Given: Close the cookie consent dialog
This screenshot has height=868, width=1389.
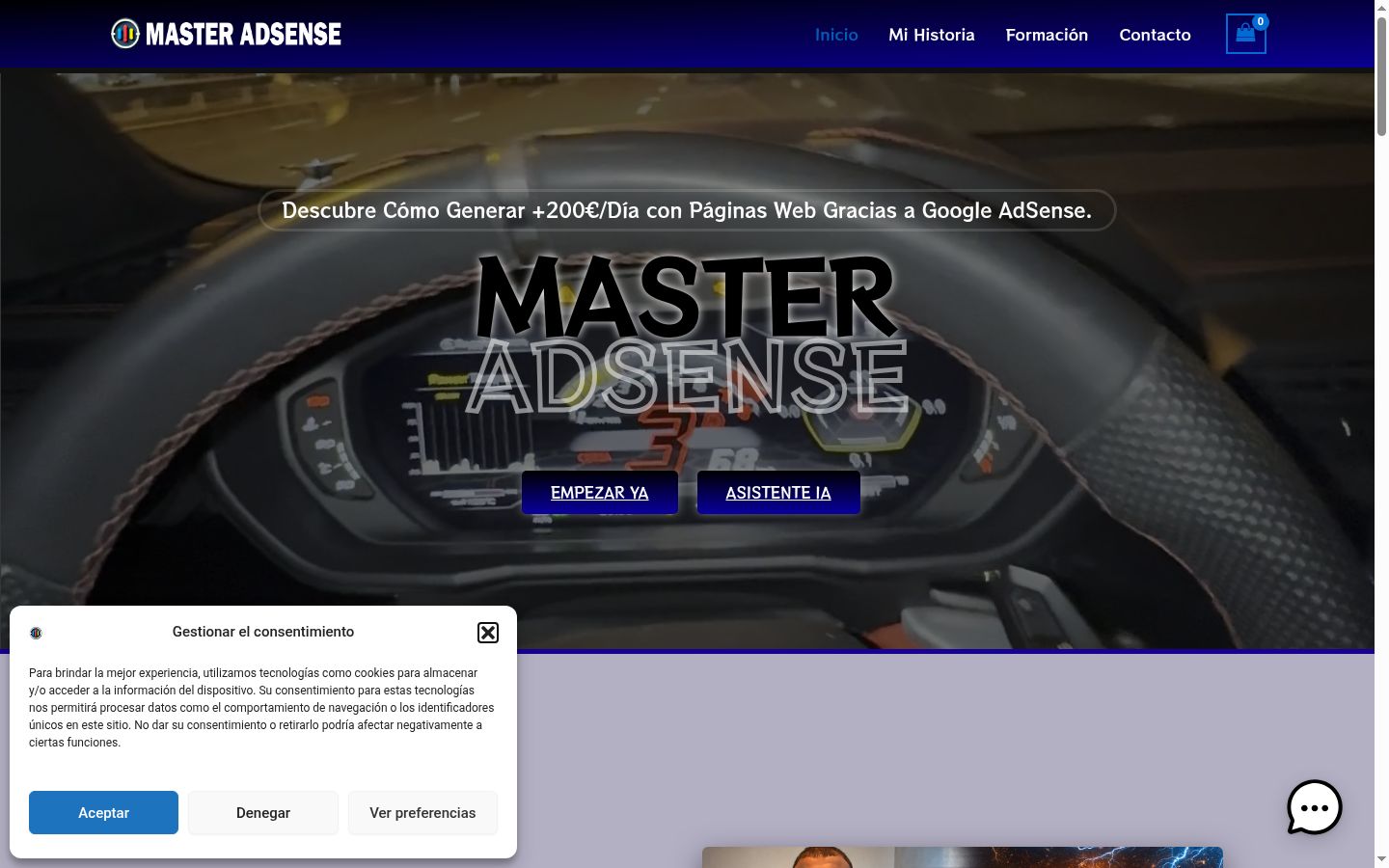Looking at the screenshot, I should [x=488, y=632].
